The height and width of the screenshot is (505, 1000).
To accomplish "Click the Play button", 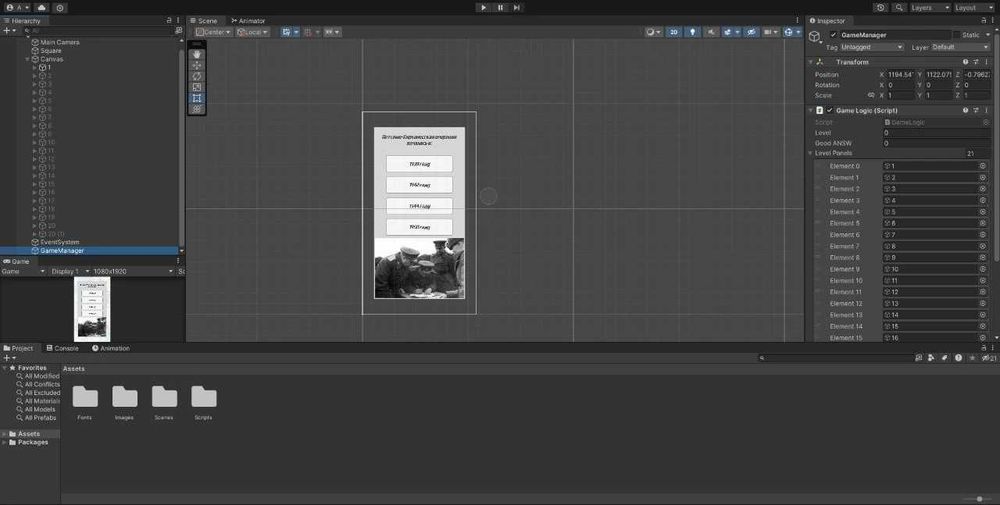I will click(x=483, y=8).
